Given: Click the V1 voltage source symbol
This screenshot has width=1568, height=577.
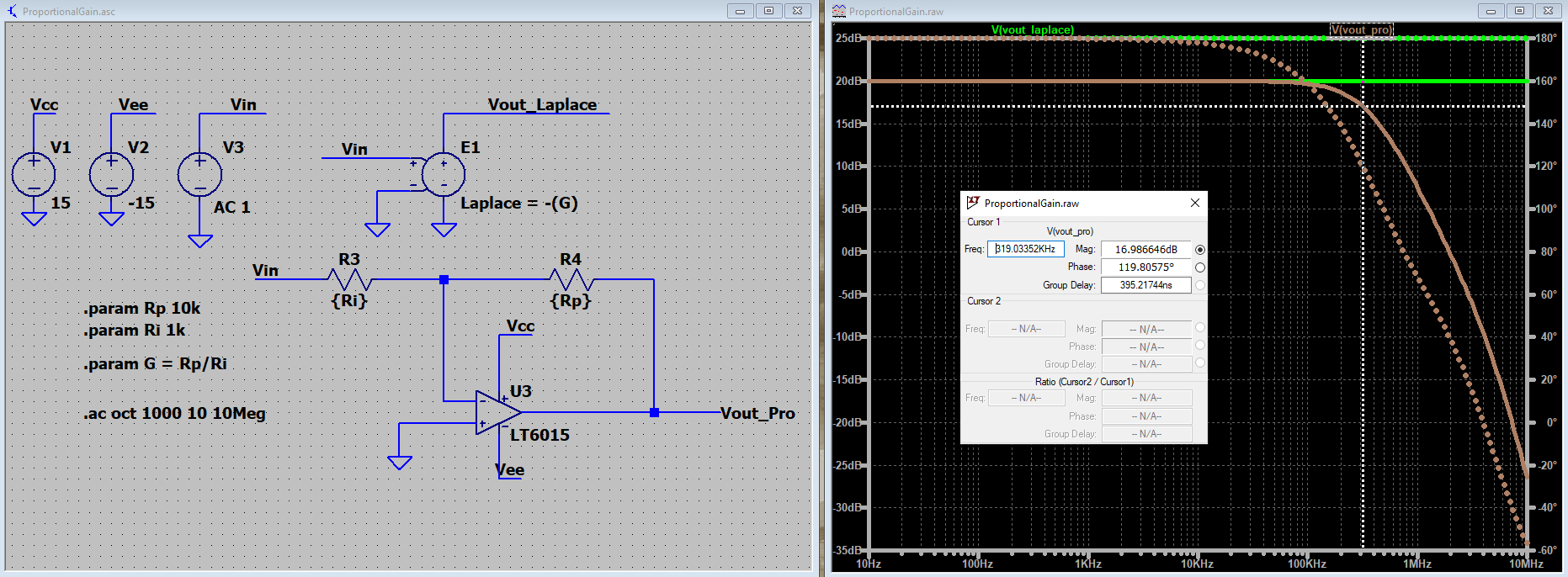Looking at the screenshot, I should [34, 175].
